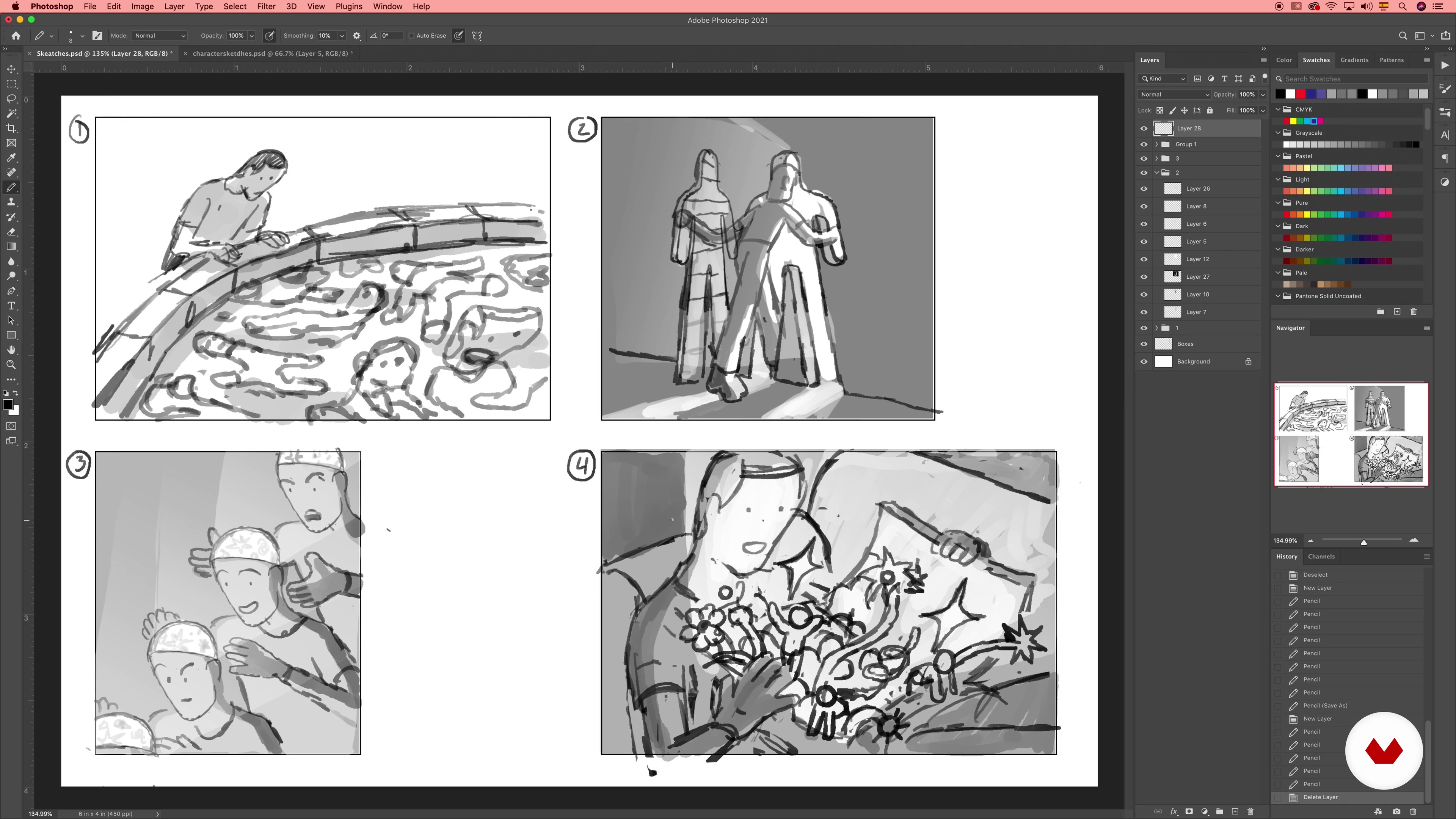1456x819 pixels.
Task: Switch to charactersketdhes.psd document tab
Action: [x=272, y=54]
